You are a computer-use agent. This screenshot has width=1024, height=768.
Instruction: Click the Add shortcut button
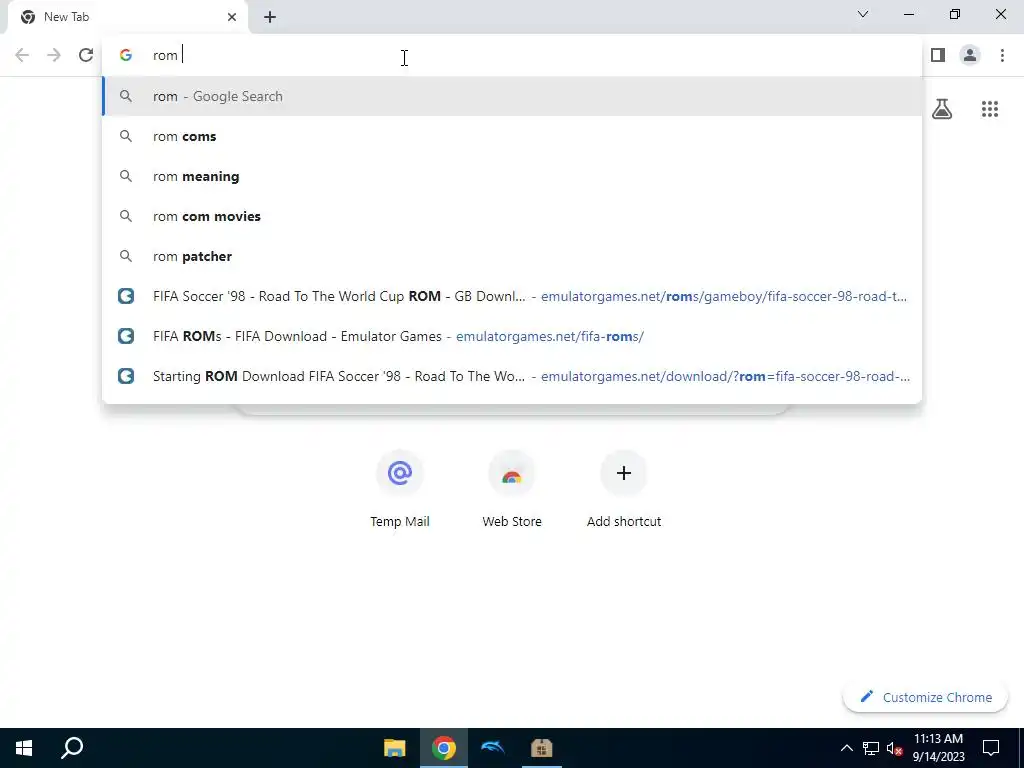[624, 488]
